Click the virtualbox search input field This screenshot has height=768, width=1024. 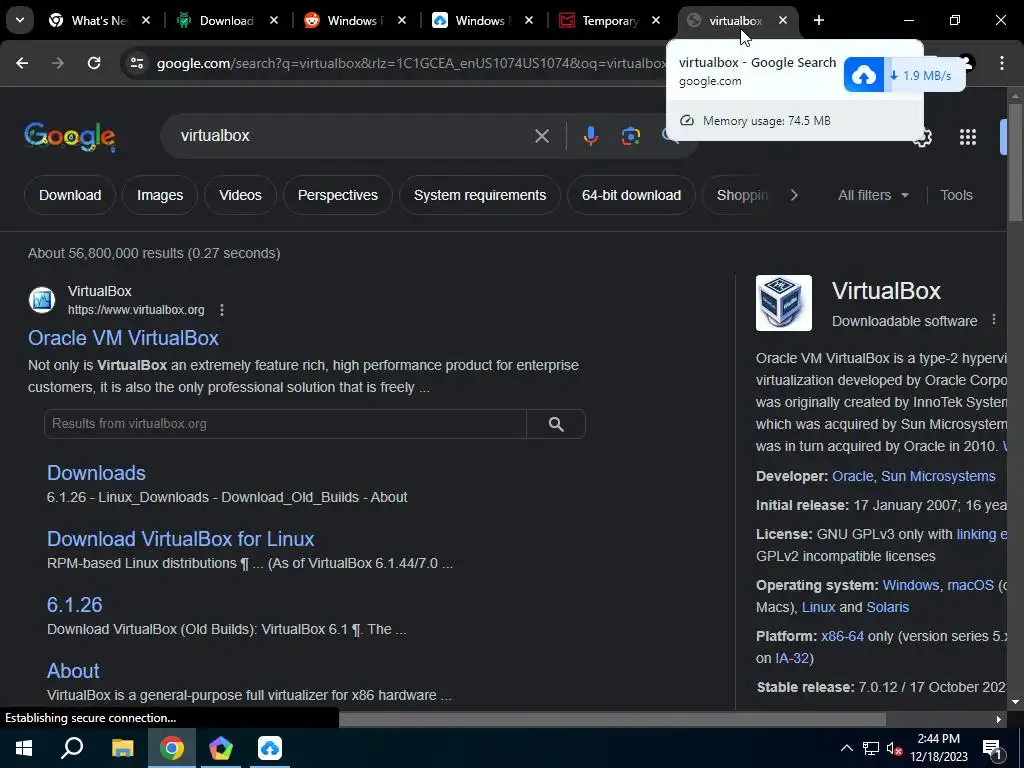tap(353, 136)
